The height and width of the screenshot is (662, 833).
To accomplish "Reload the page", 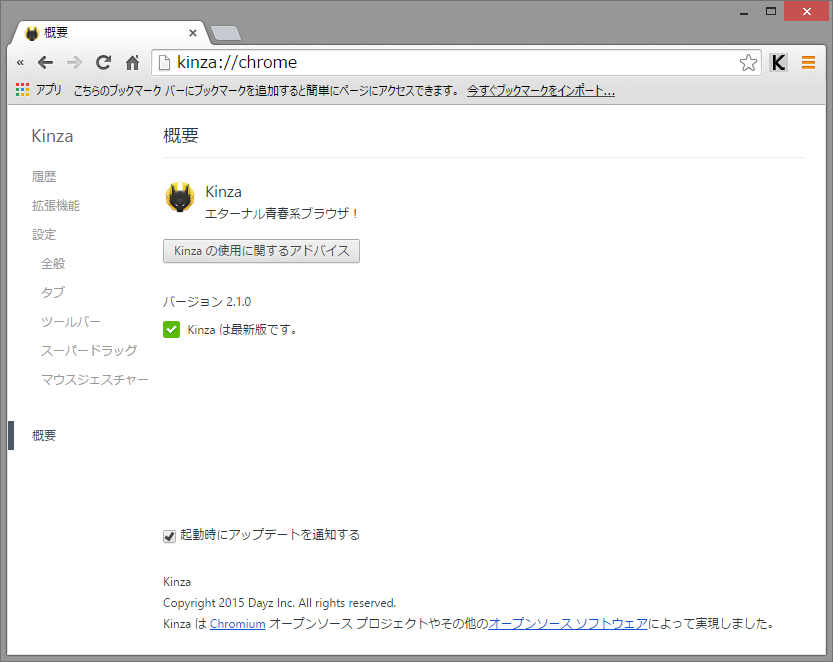I will [x=103, y=61].
